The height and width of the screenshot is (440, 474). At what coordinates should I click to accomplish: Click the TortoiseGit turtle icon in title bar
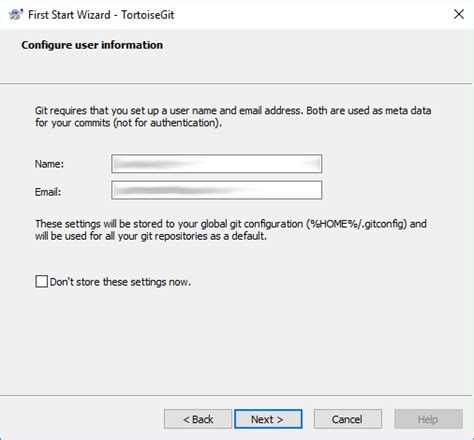coord(16,15)
